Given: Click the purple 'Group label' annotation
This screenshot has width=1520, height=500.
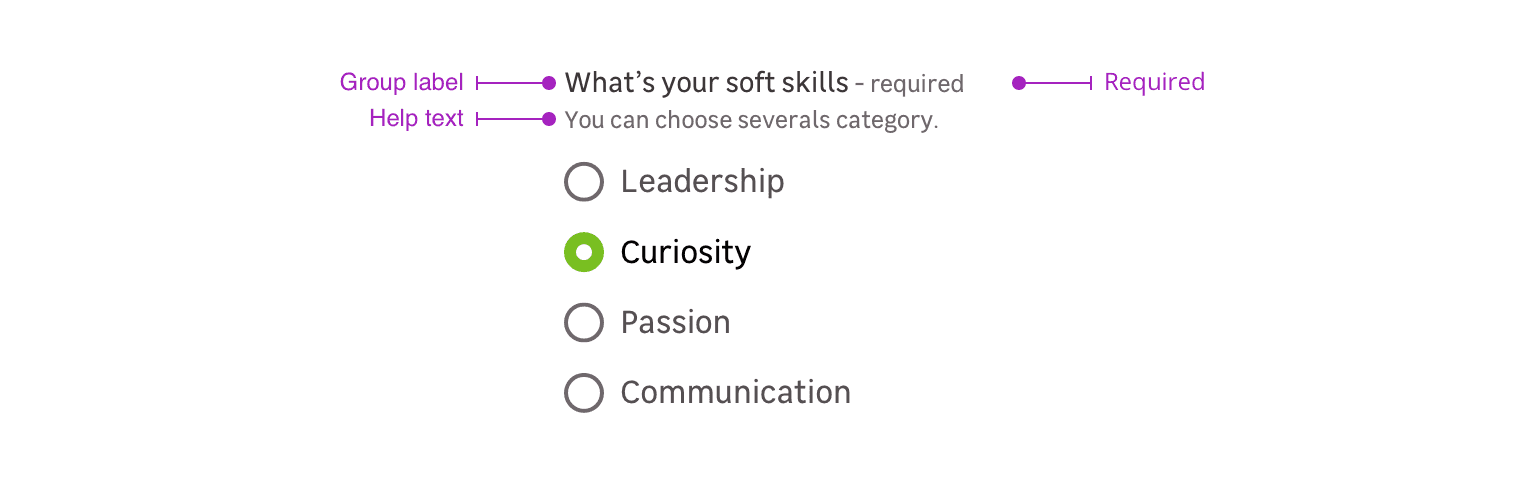Looking at the screenshot, I should tap(401, 82).
